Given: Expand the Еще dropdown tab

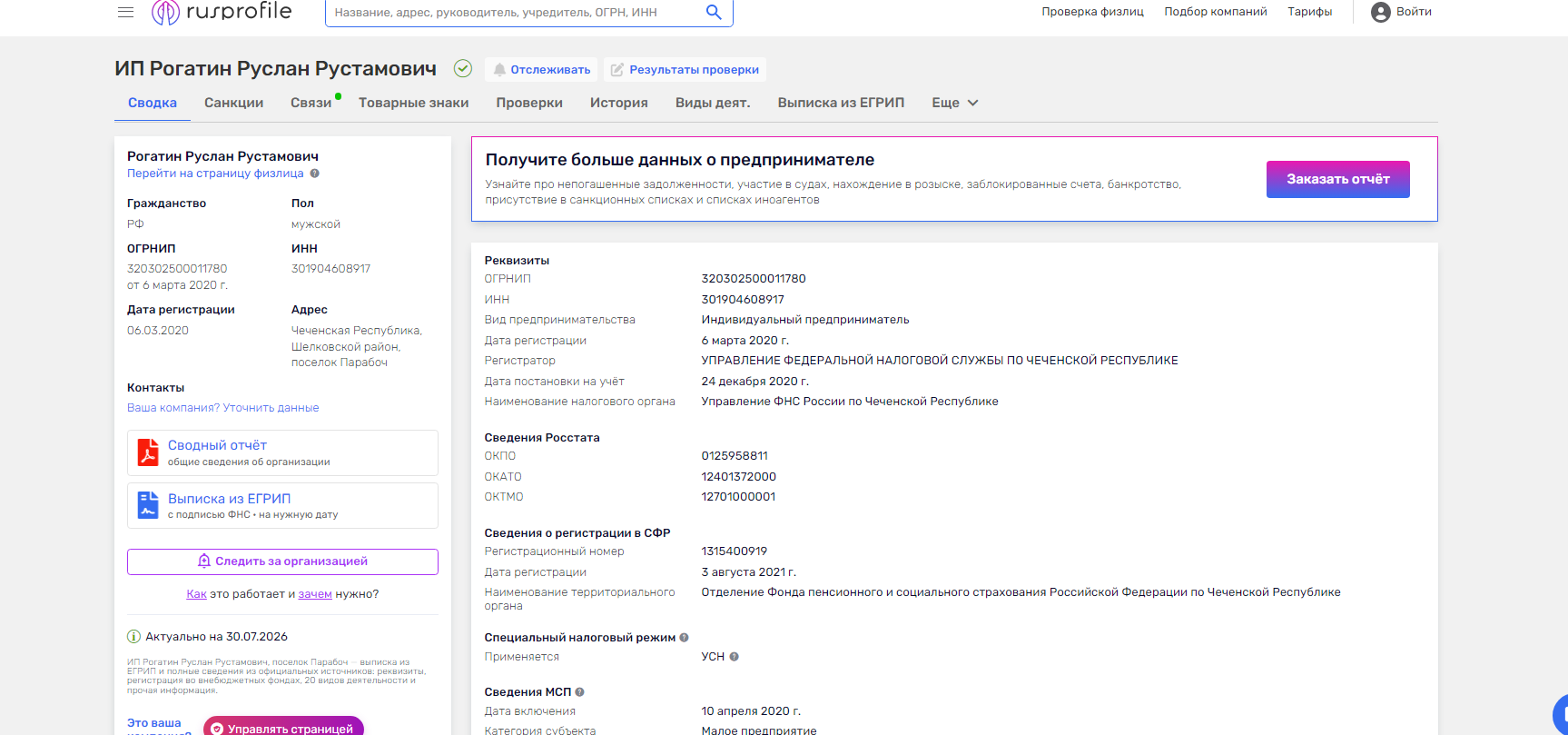Looking at the screenshot, I should (x=955, y=103).
